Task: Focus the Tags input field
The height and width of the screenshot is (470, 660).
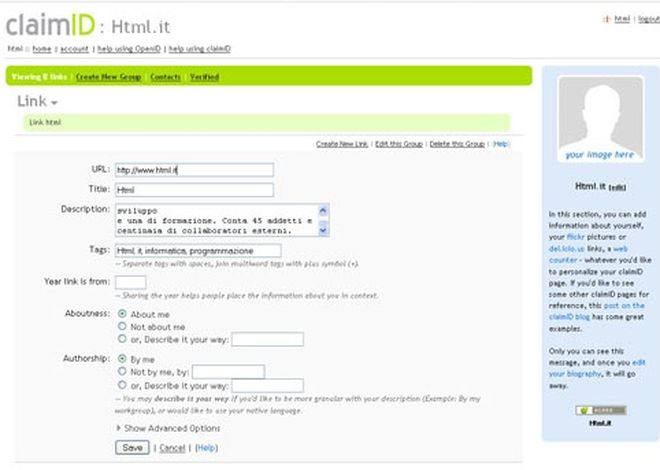Action: 198,251
